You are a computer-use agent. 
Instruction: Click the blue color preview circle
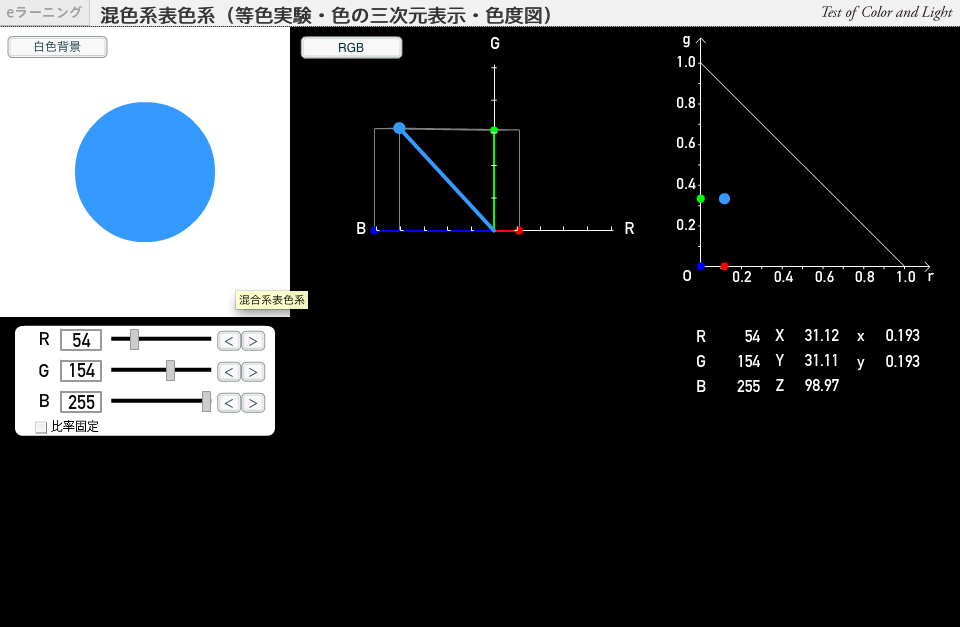click(x=145, y=172)
